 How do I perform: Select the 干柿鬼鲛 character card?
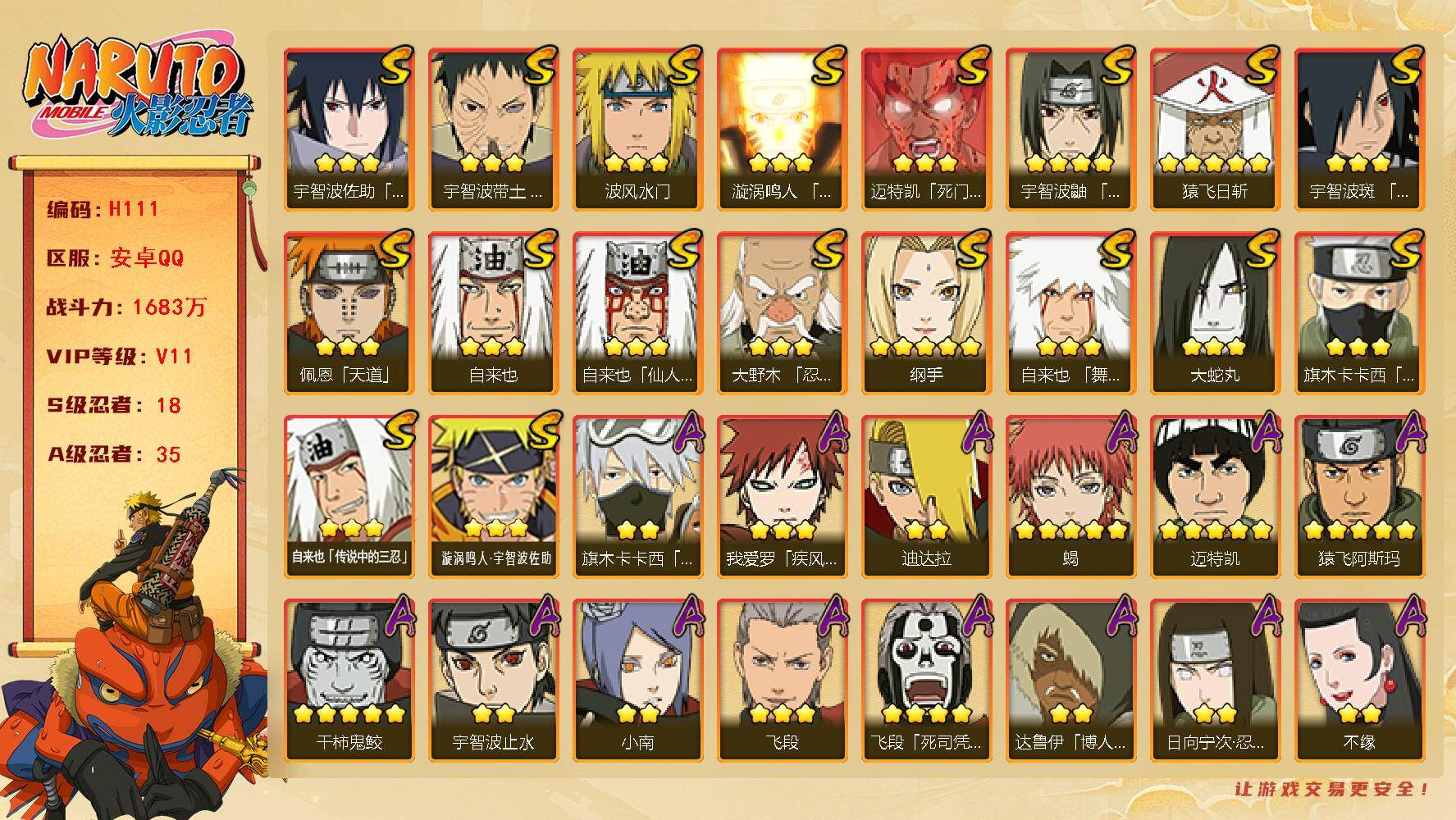(349, 680)
